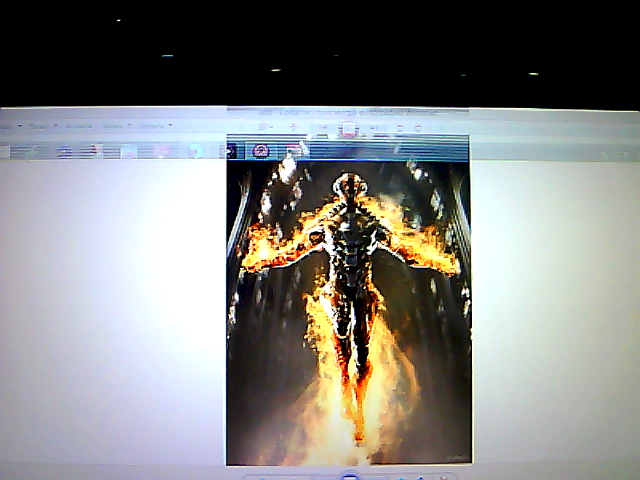Click the highlighted icon in the upper toolbar
This screenshot has height=480, width=640.
click(x=347, y=129)
